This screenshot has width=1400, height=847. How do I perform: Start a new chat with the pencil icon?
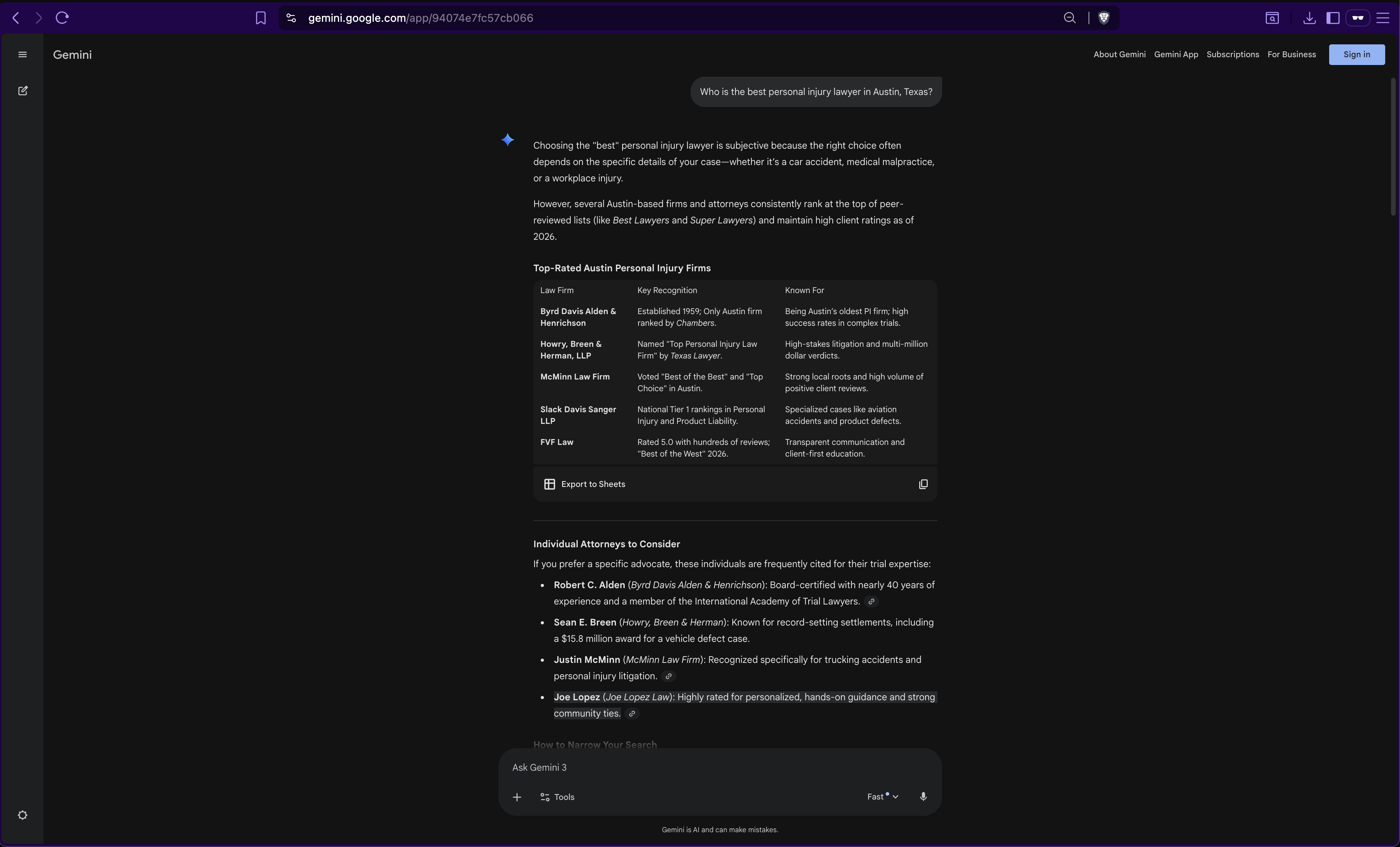pos(23,91)
